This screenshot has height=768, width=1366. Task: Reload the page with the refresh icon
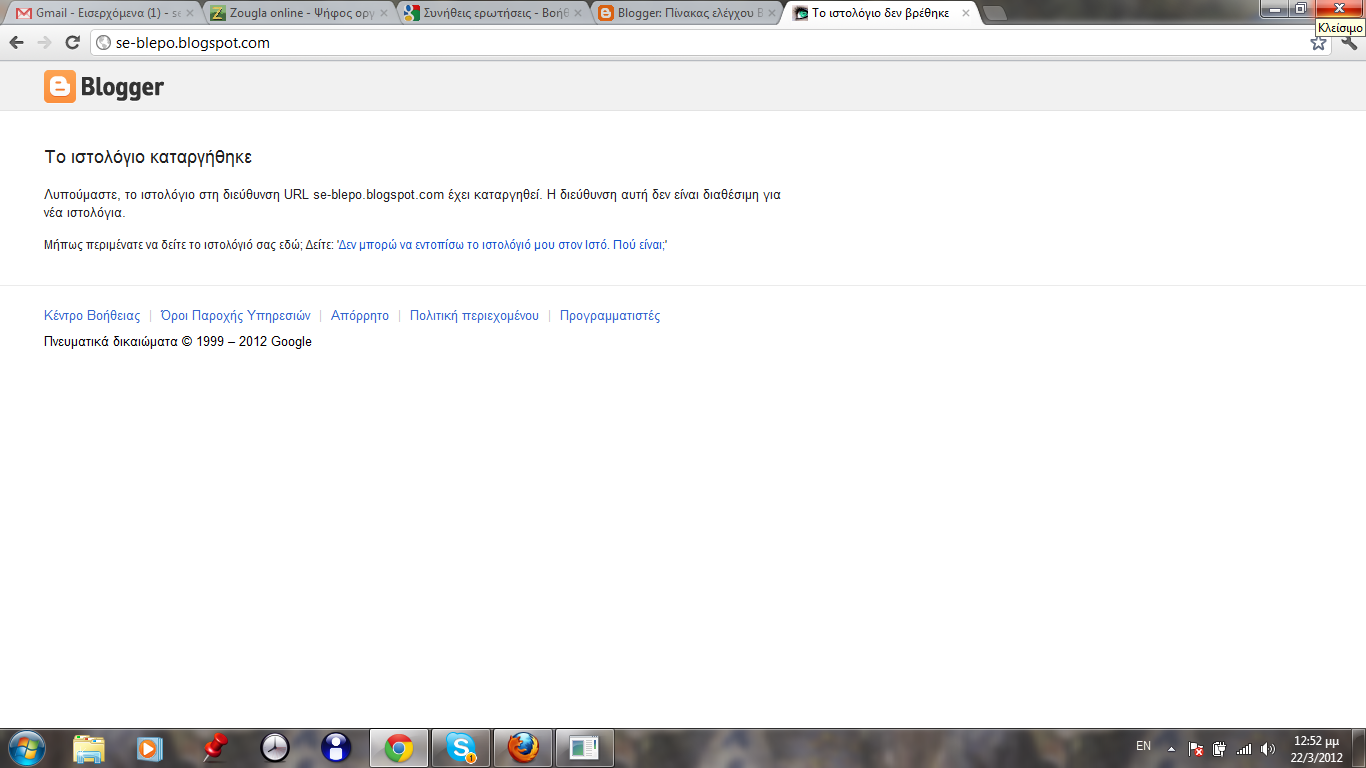(x=72, y=42)
